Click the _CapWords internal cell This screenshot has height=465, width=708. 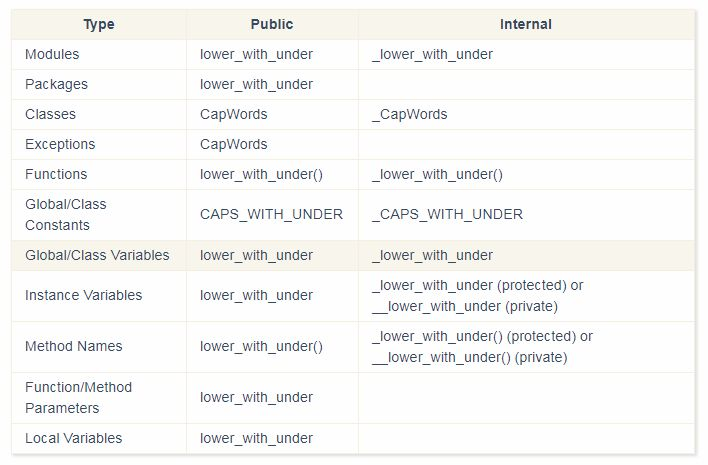point(409,114)
